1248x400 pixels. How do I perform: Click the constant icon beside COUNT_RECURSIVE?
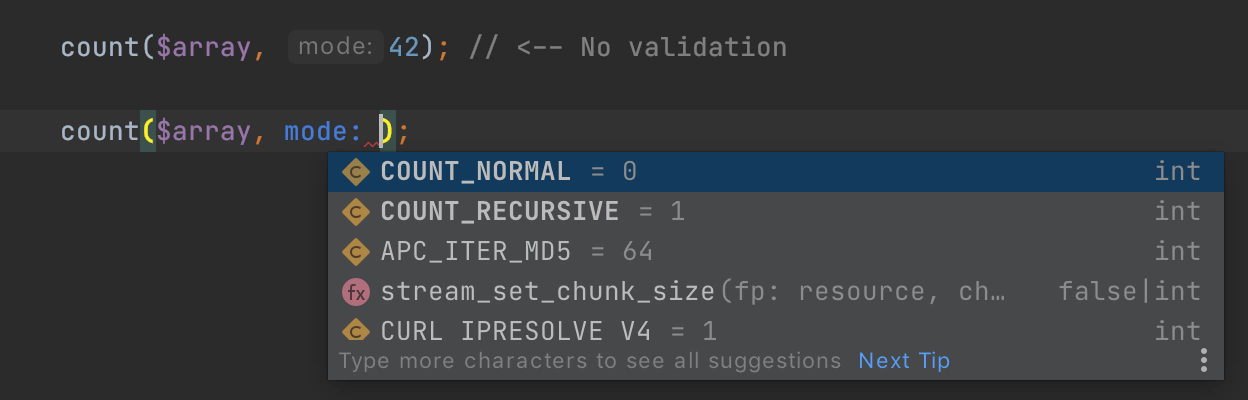pos(356,212)
